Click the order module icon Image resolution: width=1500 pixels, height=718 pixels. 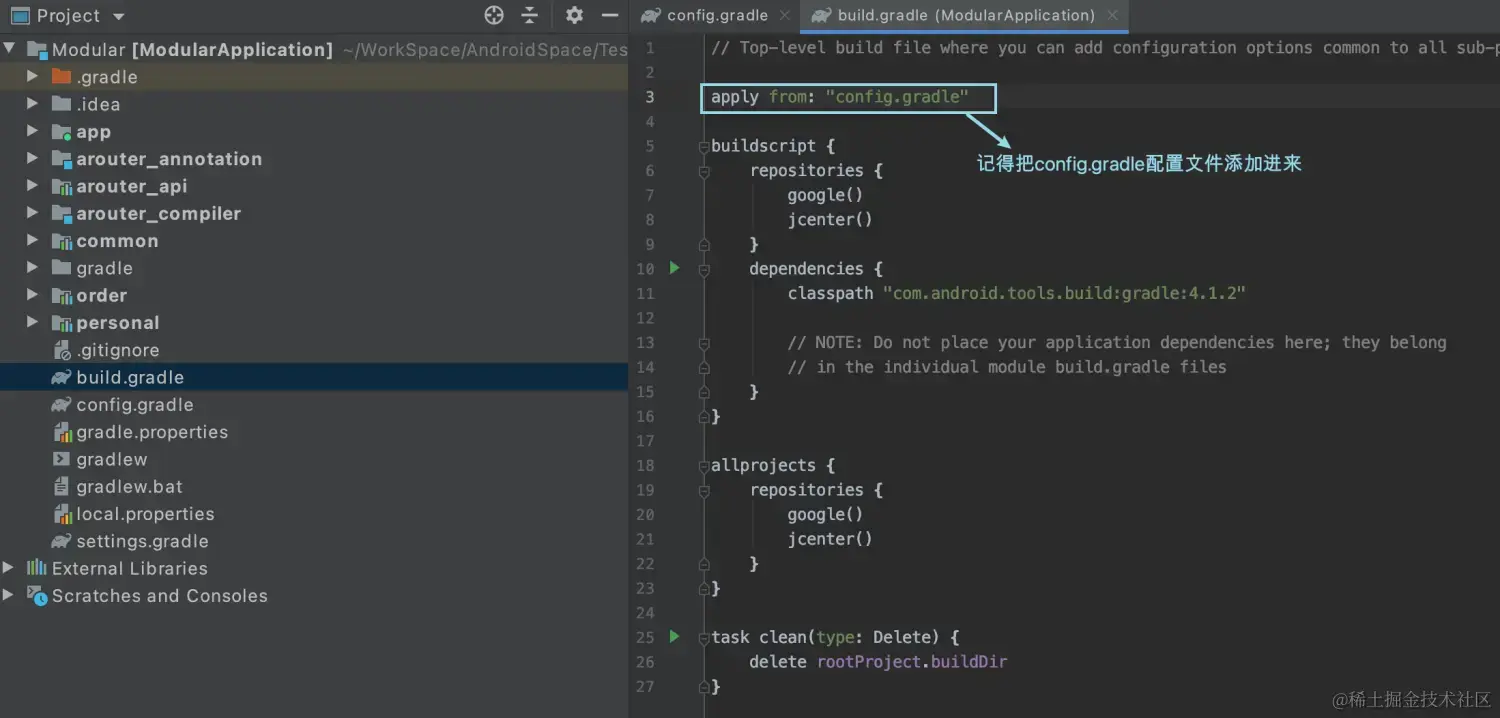pos(61,295)
